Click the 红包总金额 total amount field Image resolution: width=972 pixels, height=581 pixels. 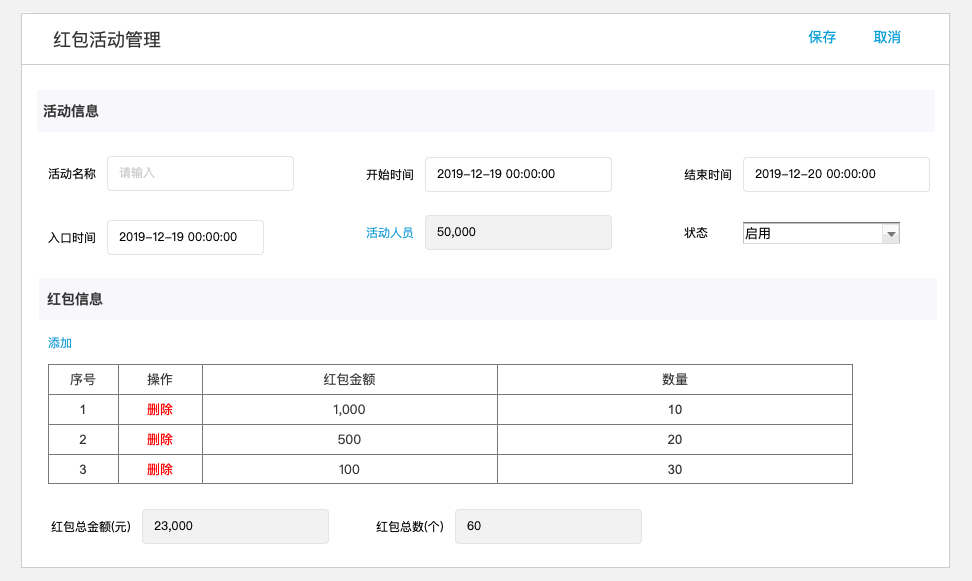[235, 526]
